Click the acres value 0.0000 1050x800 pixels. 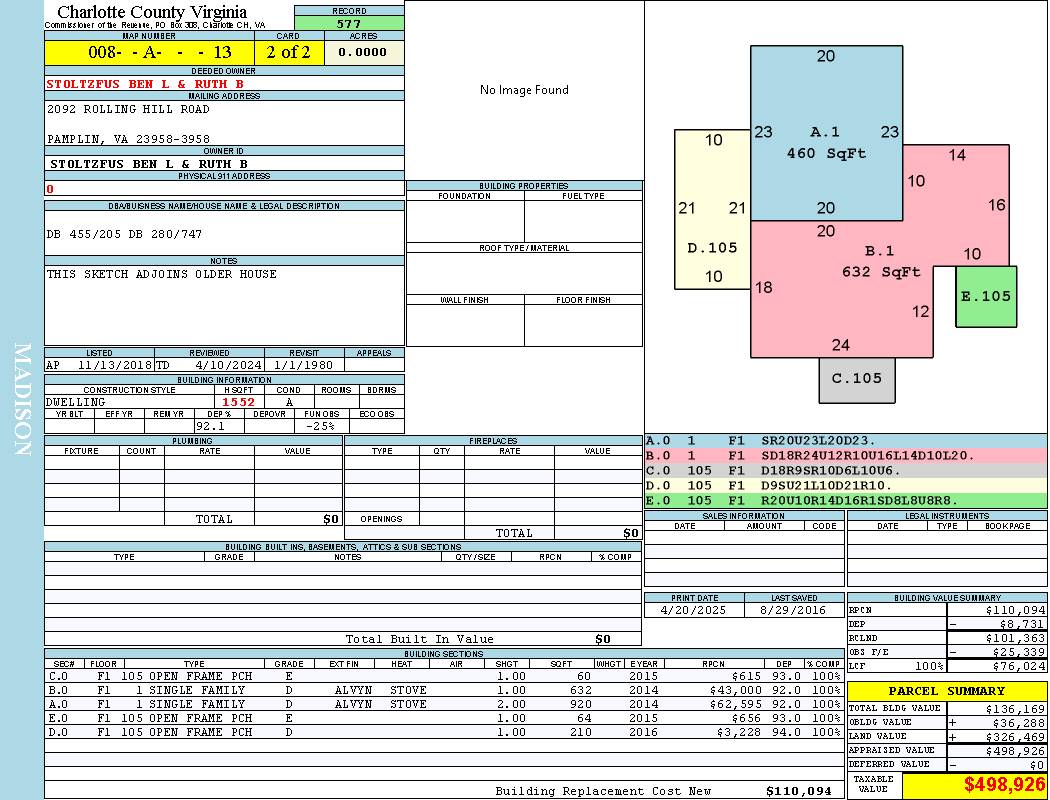click(x=362, y=52)
